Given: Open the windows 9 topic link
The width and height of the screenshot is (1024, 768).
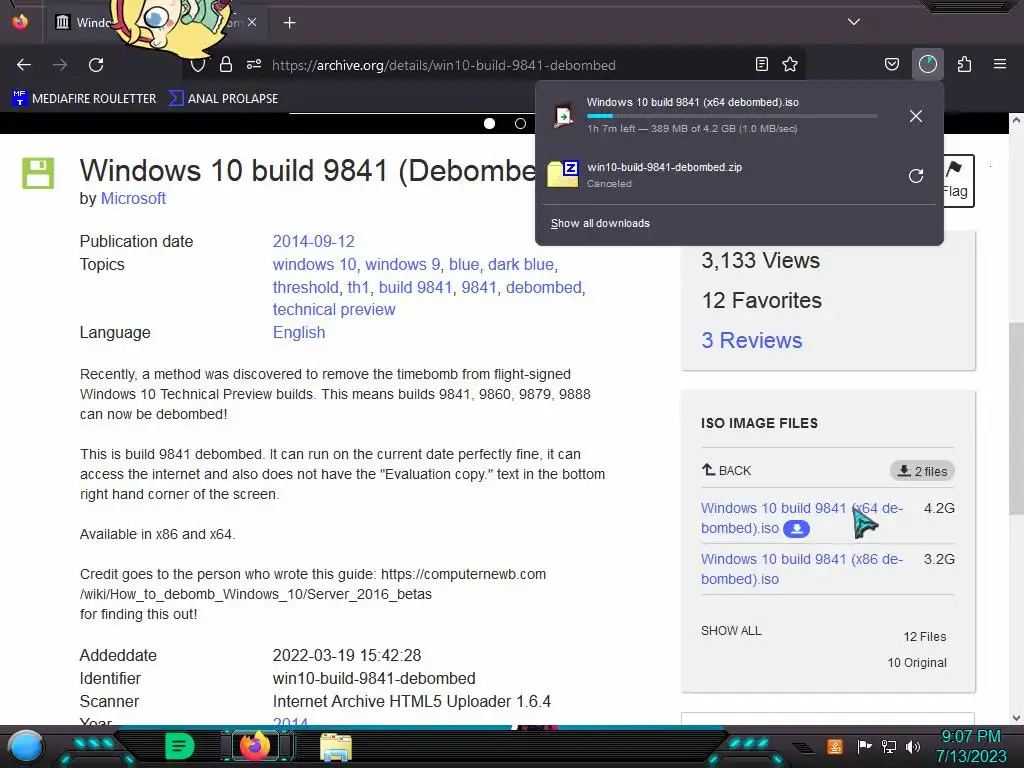Looking at the screenshot, I should (402, 264).
